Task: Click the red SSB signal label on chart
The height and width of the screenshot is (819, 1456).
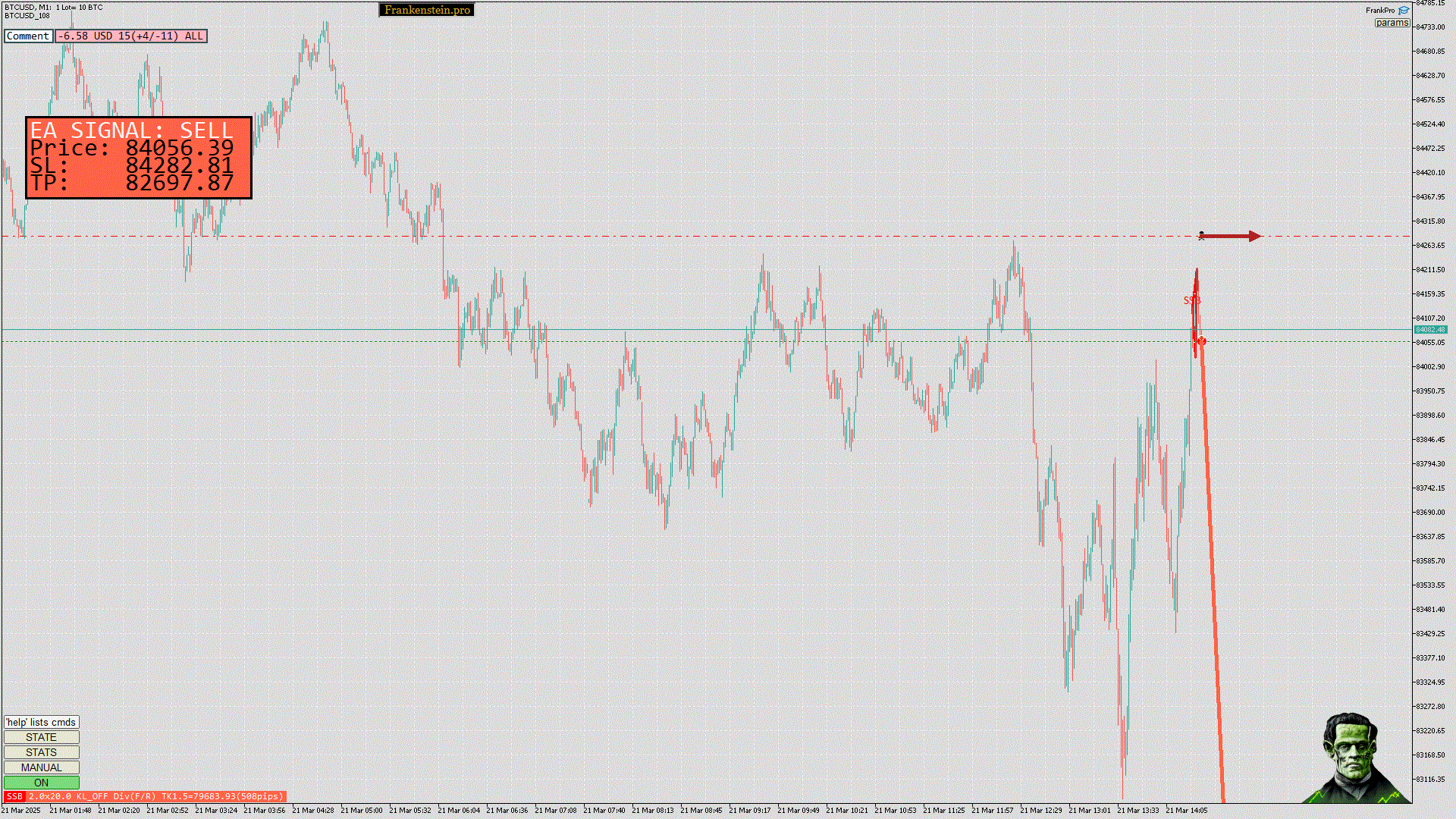Action: click(x=1191, y=301)
